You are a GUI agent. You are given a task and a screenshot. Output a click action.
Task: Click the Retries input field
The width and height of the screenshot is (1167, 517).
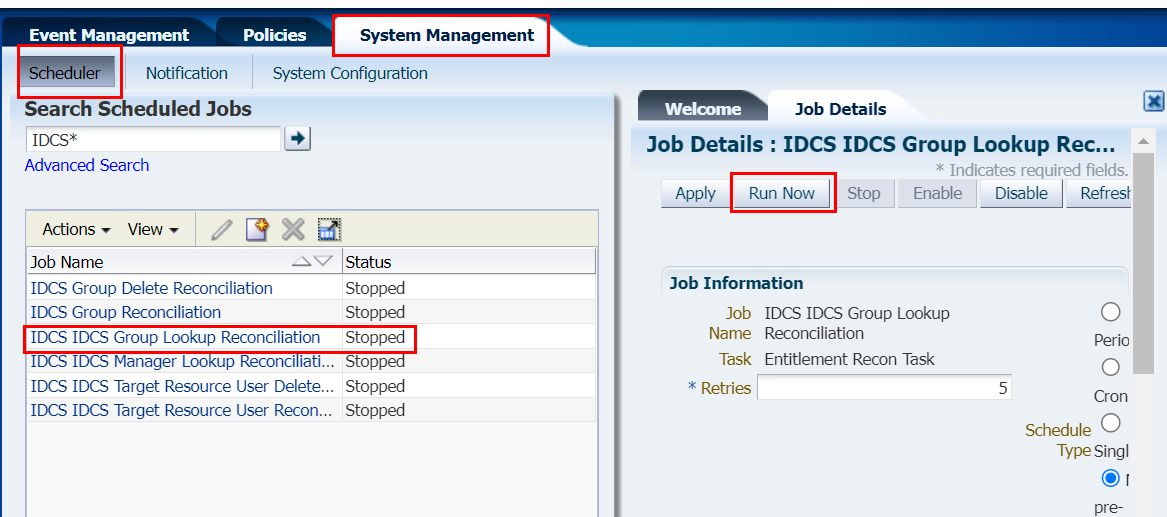tap(884, 388)
